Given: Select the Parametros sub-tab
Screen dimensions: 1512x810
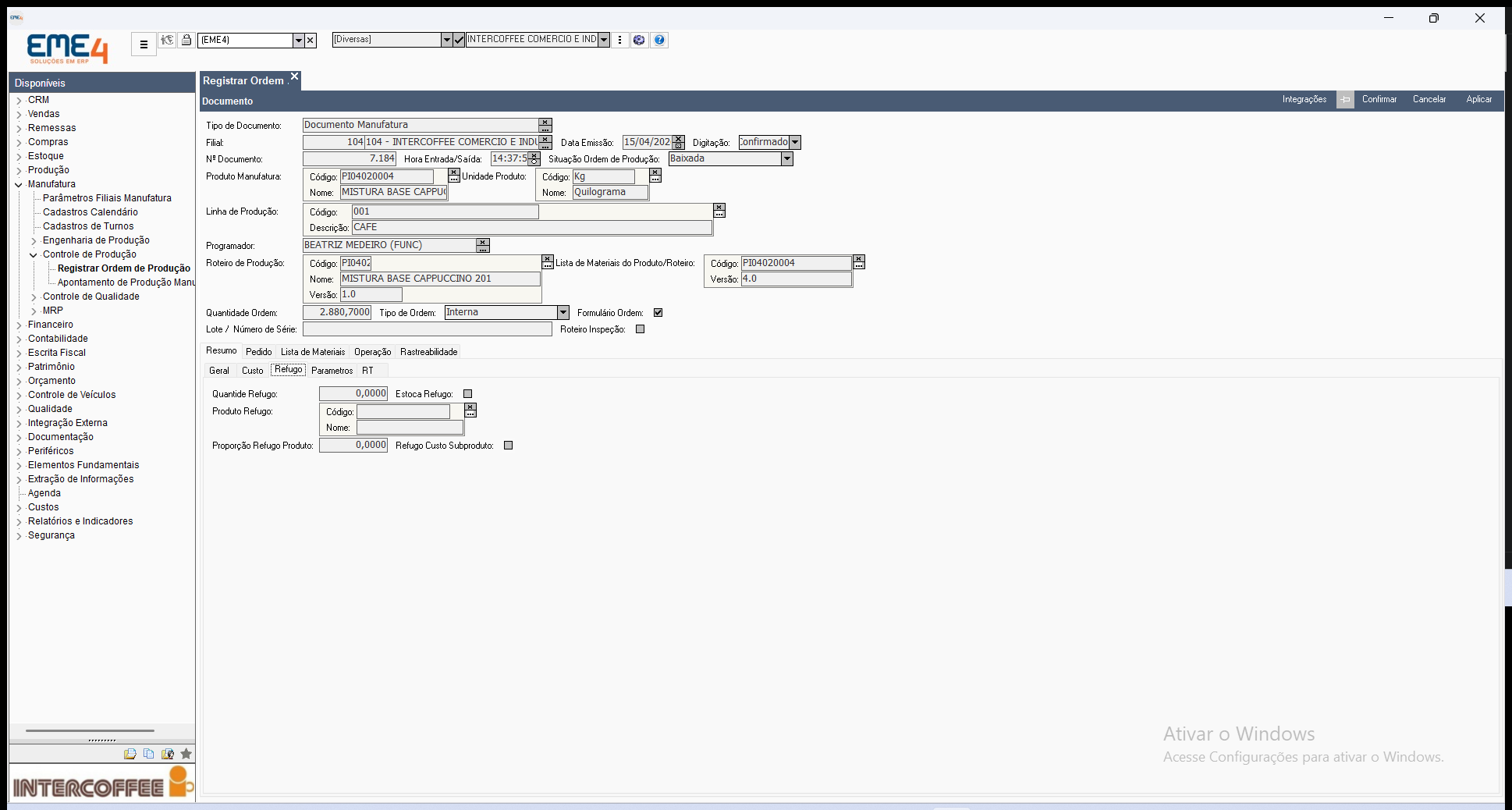Looking at the screenshot, I should coord(332,371).
